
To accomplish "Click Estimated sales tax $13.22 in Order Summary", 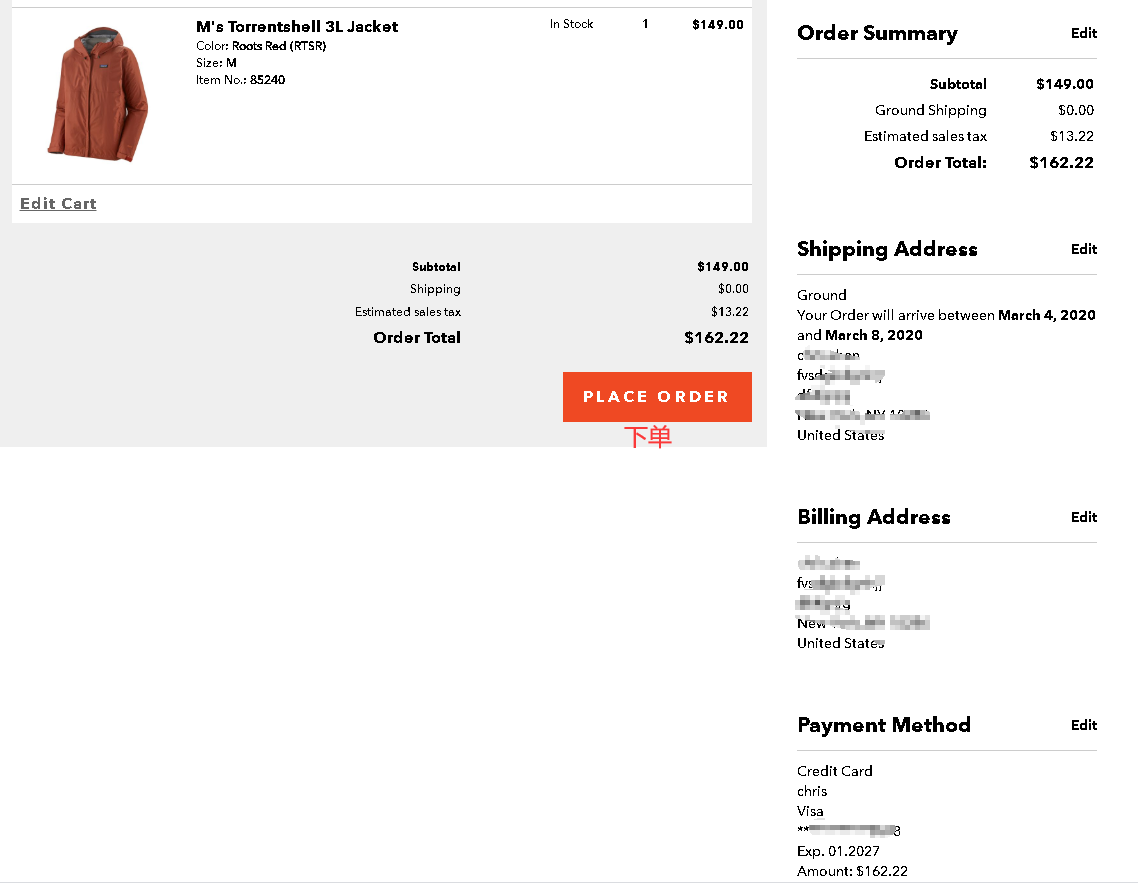I will (978, 136).
